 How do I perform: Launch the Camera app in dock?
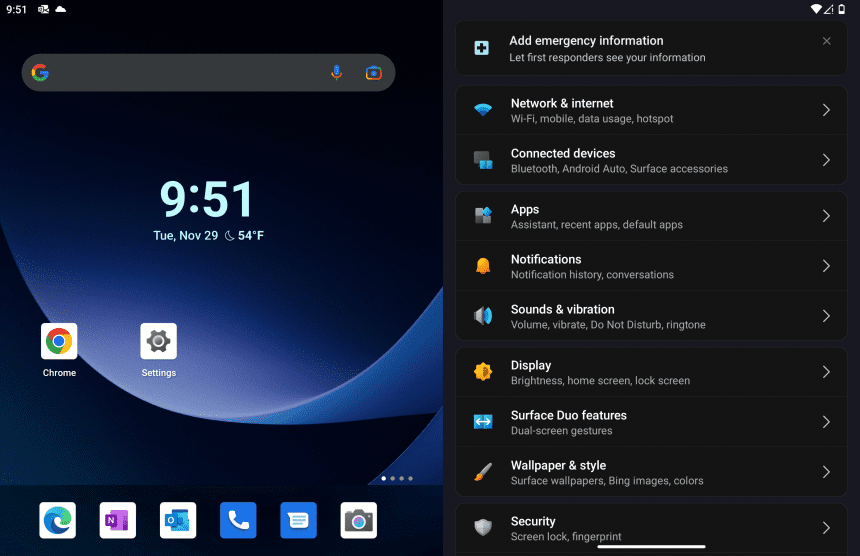point(359,520)
